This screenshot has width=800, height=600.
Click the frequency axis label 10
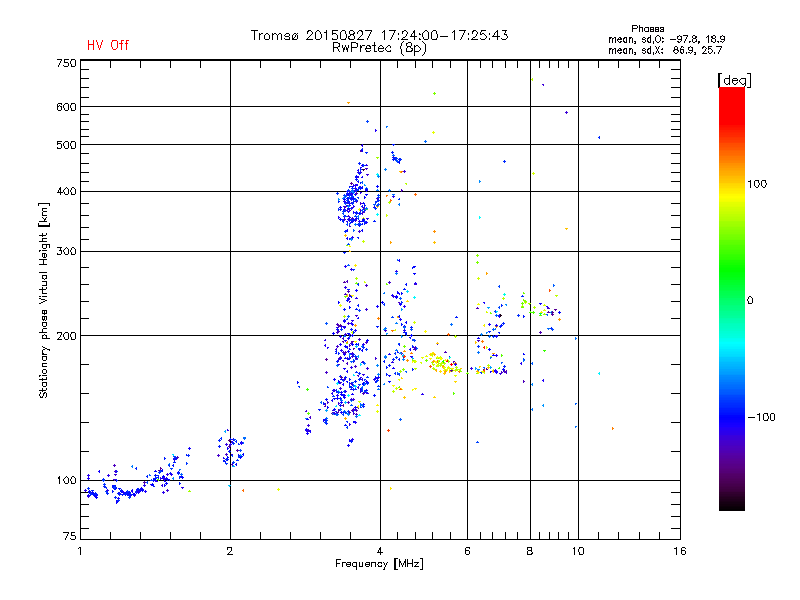tap(578, 551)
